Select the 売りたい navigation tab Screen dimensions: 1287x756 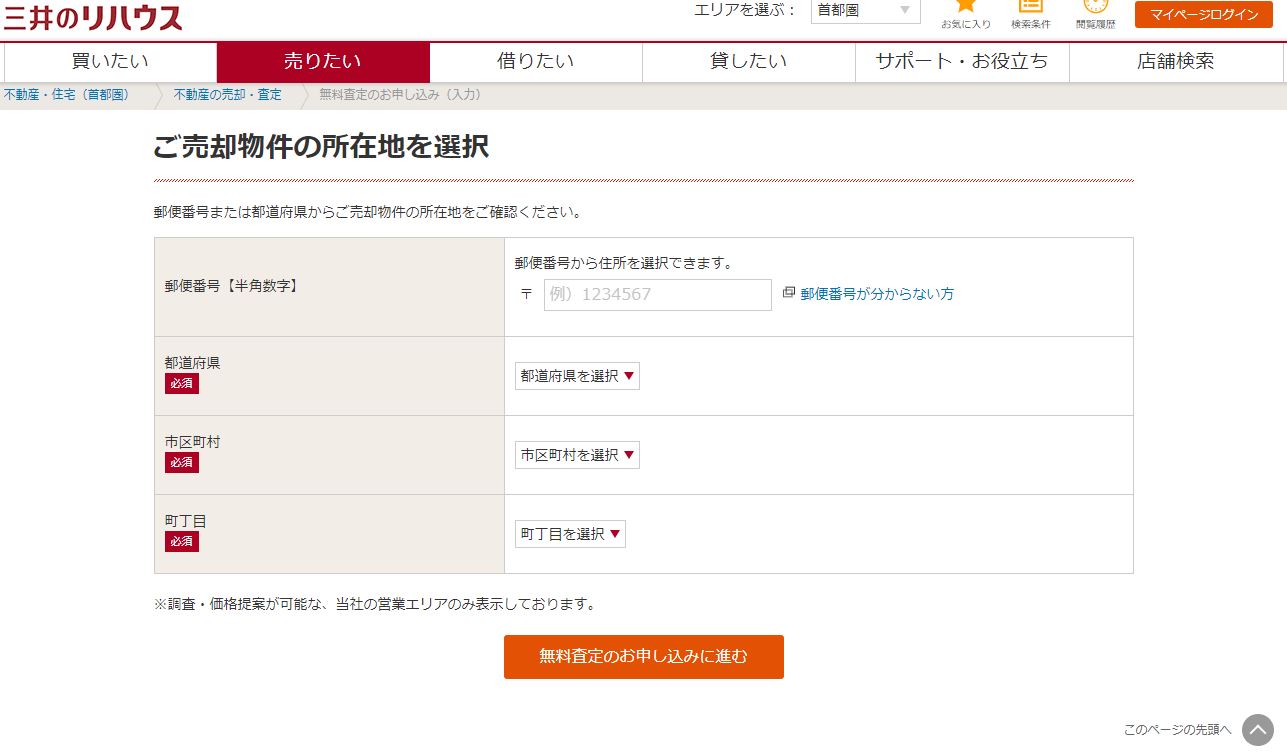[323, 61]
